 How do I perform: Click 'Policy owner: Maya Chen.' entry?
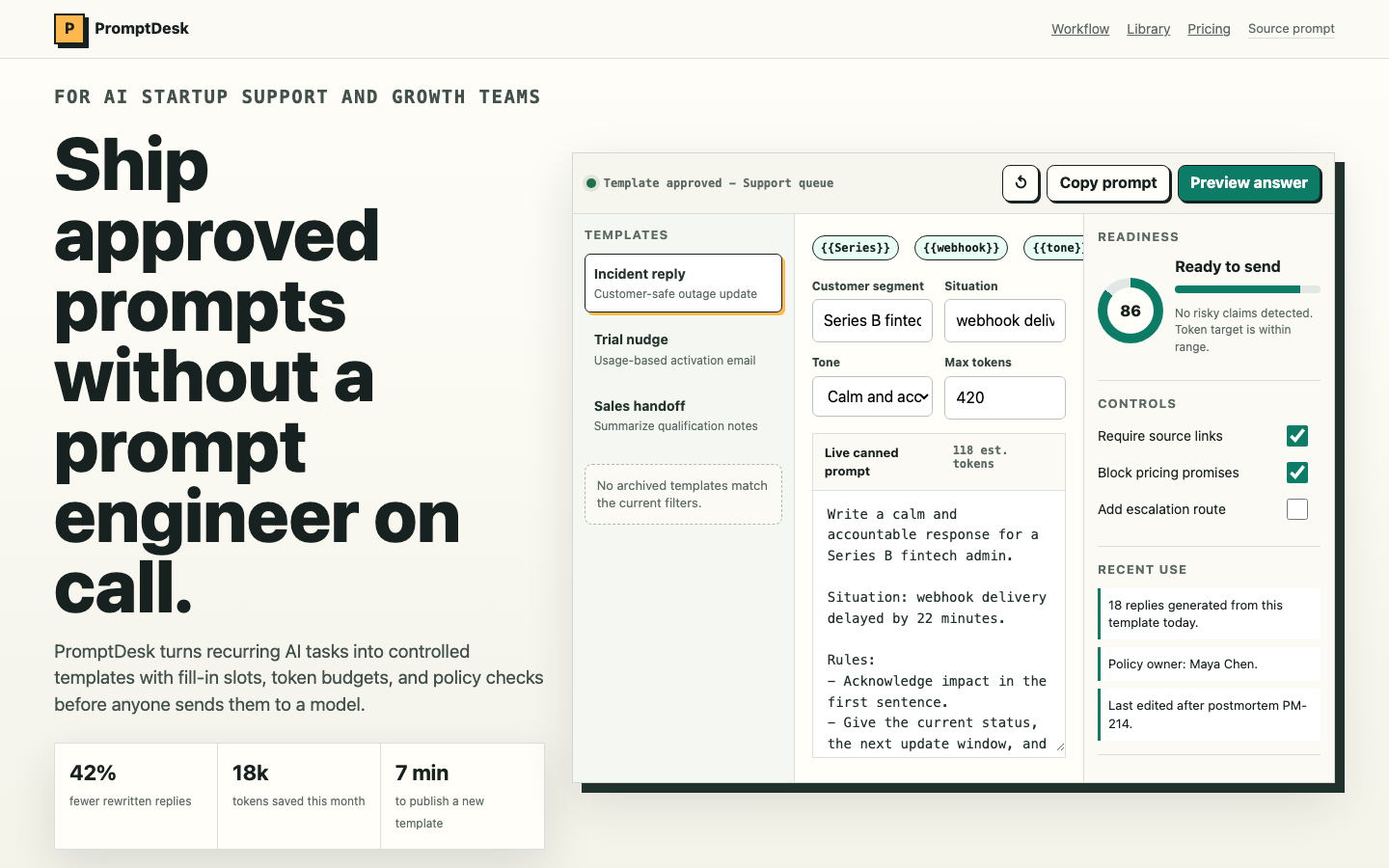(1209, 664)
